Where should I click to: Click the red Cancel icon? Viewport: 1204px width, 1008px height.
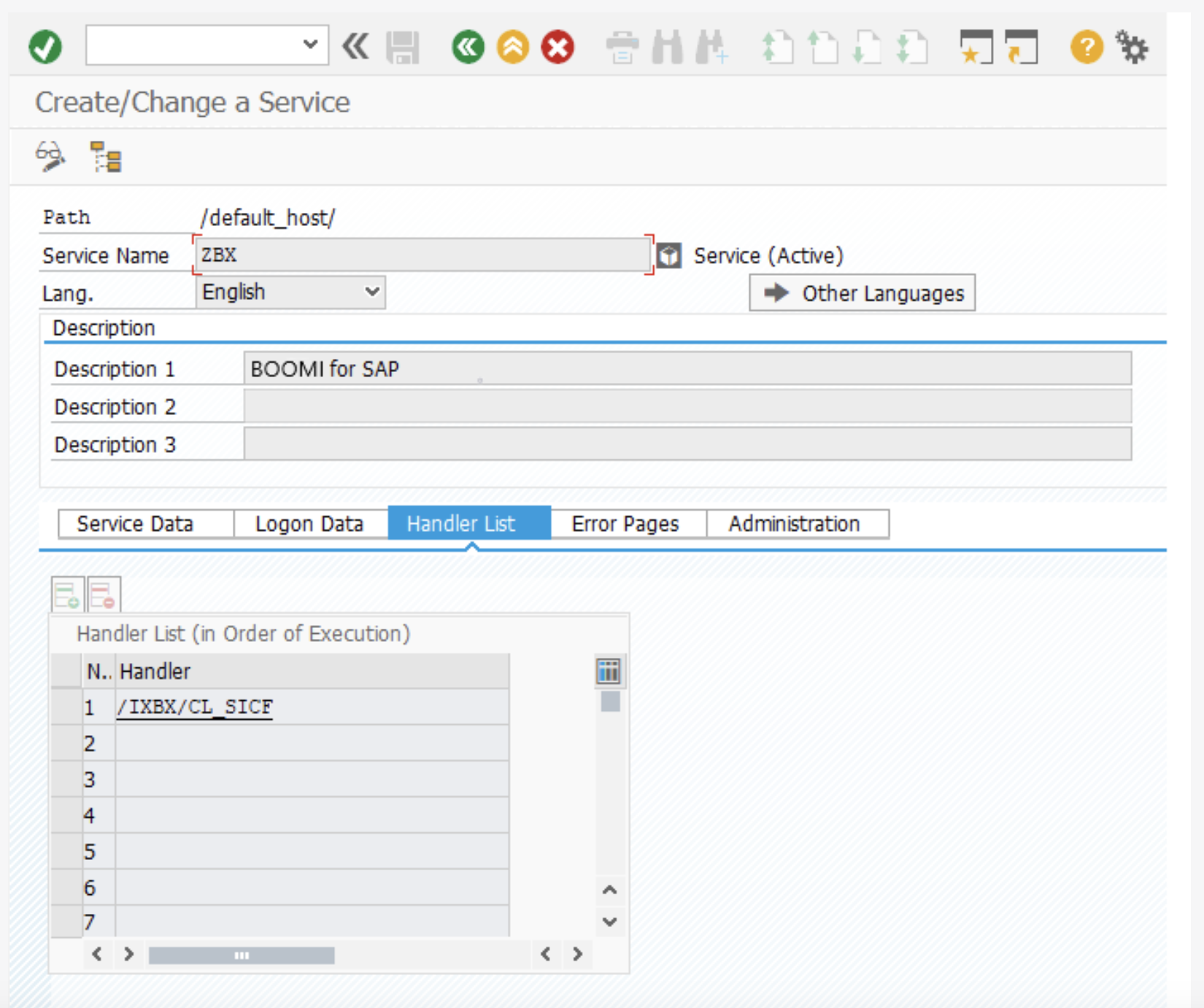tap(557, 47)
